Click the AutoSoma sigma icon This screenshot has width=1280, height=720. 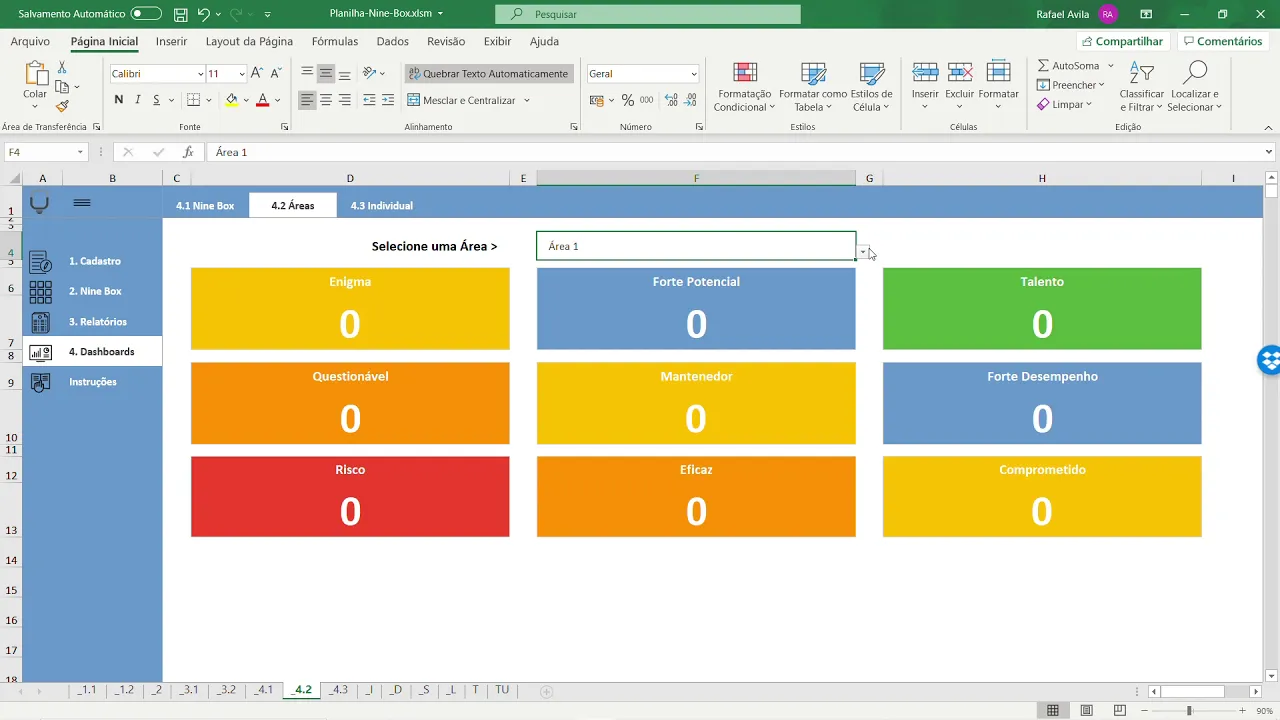pos(1043,66)
